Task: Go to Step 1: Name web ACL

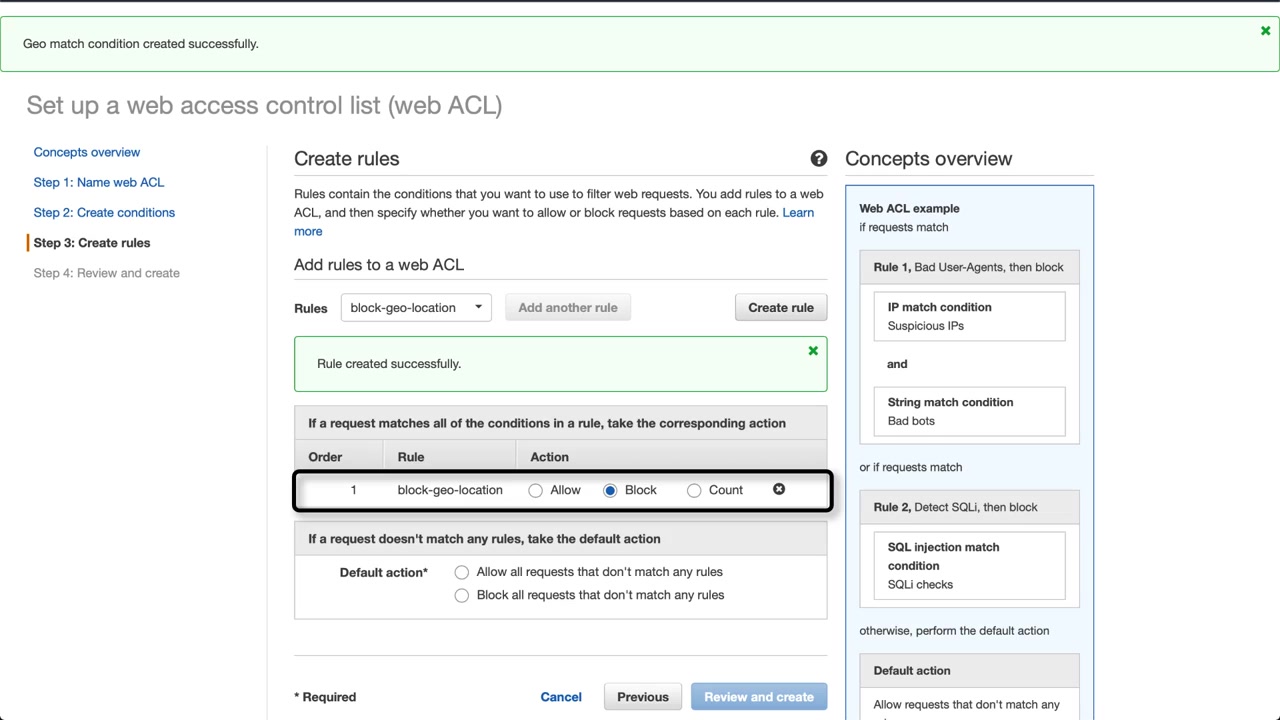Action: pyautogui.click(x=99, y=182)
